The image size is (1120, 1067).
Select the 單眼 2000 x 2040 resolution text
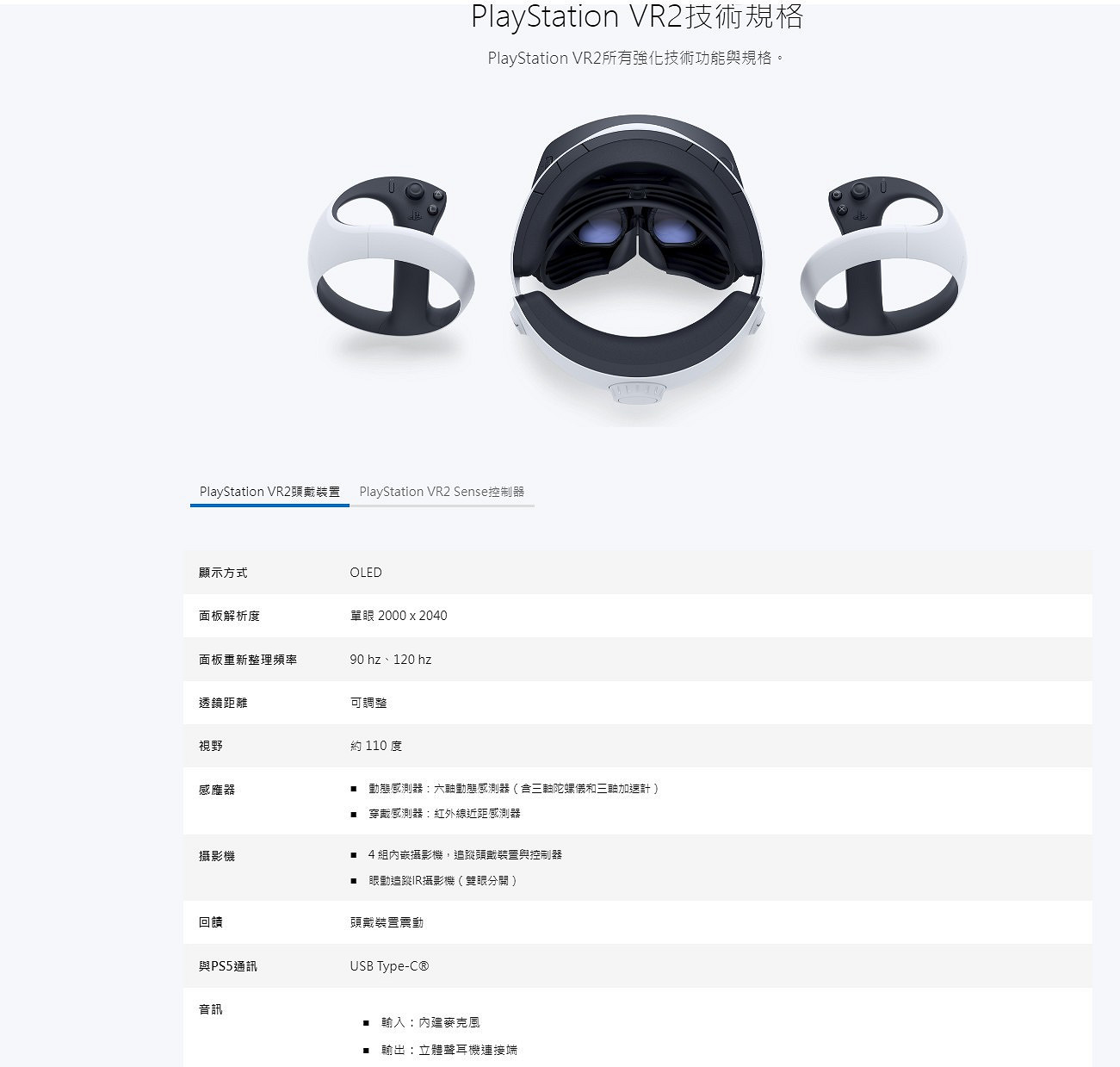pyautogui.click(x=399, y=616)
